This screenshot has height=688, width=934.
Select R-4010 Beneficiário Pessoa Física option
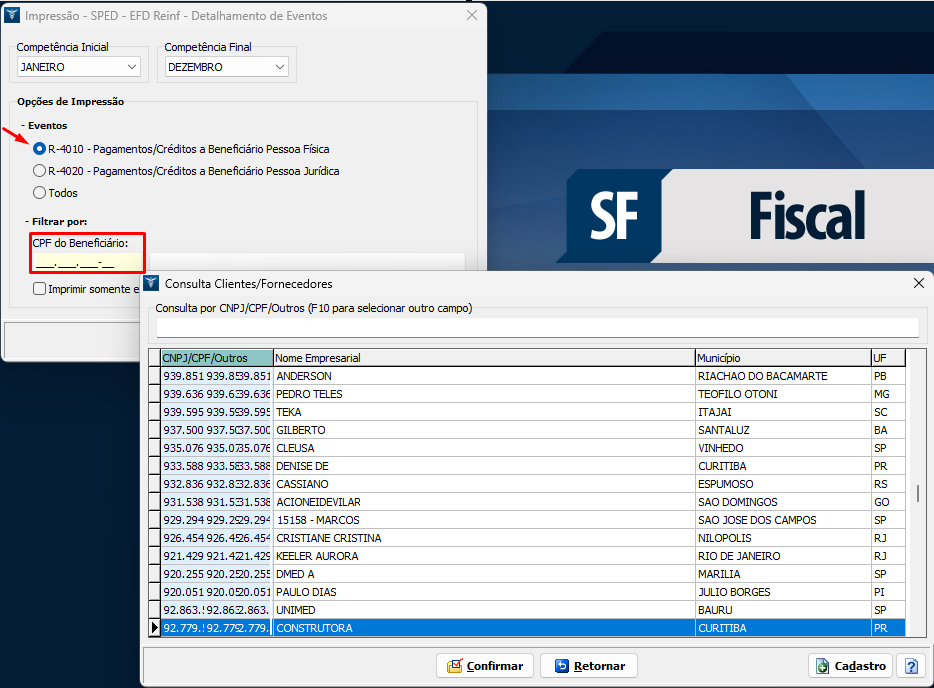(x=40, y=149)
